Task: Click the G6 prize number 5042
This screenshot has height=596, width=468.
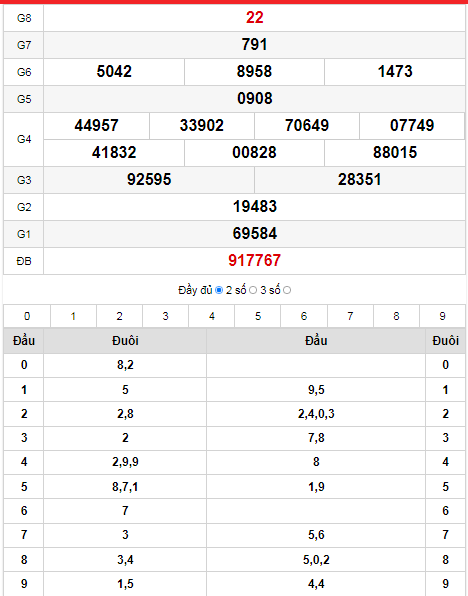Action: coord(114,71)
